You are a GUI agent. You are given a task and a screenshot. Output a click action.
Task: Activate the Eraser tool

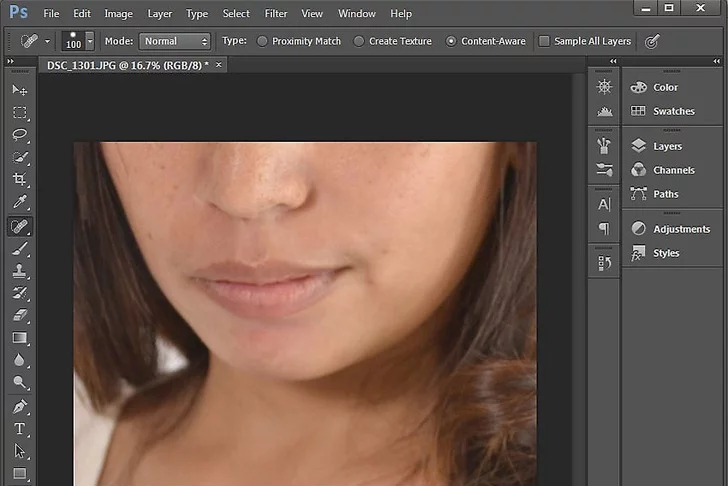pyautogui.click(x=19, y=316)
